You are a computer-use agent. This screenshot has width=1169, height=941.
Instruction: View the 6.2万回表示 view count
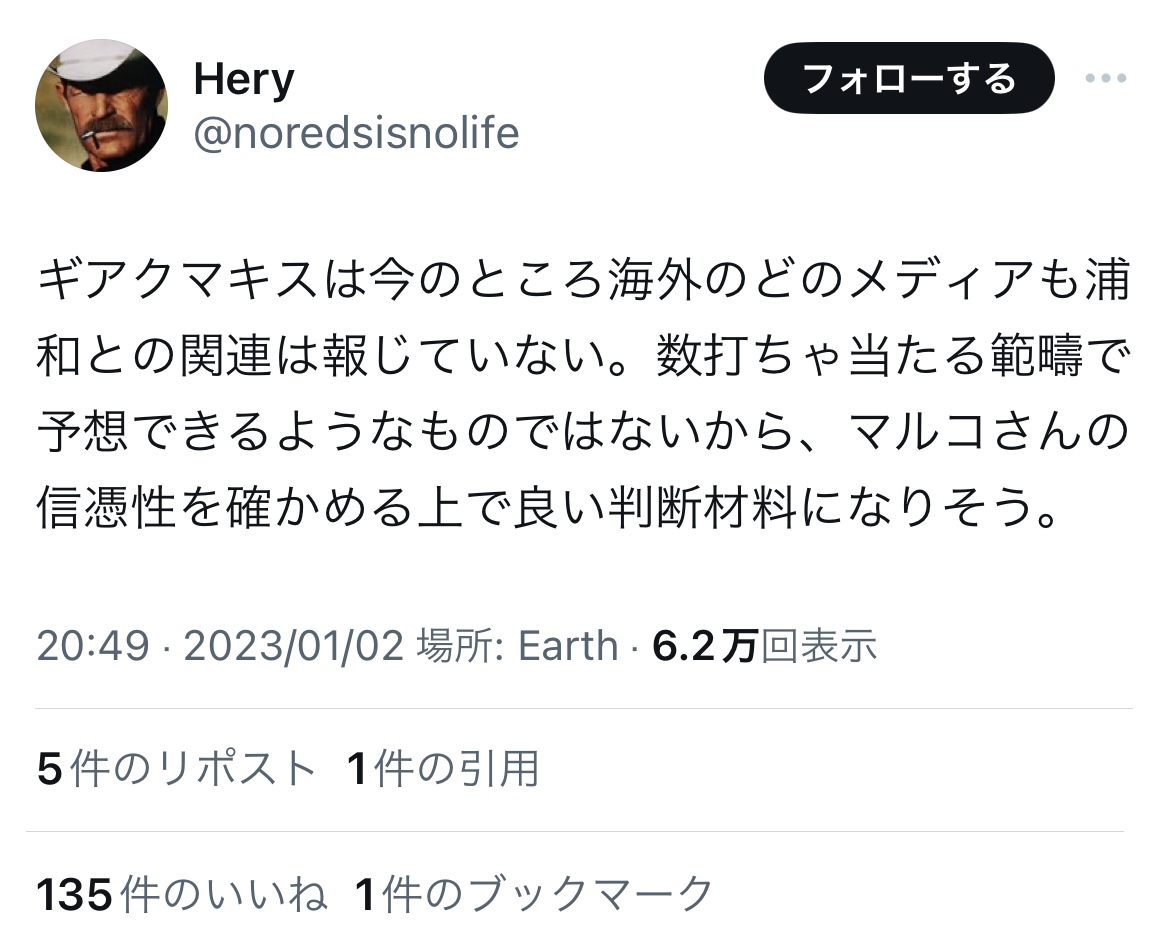(x=764, y=647)
